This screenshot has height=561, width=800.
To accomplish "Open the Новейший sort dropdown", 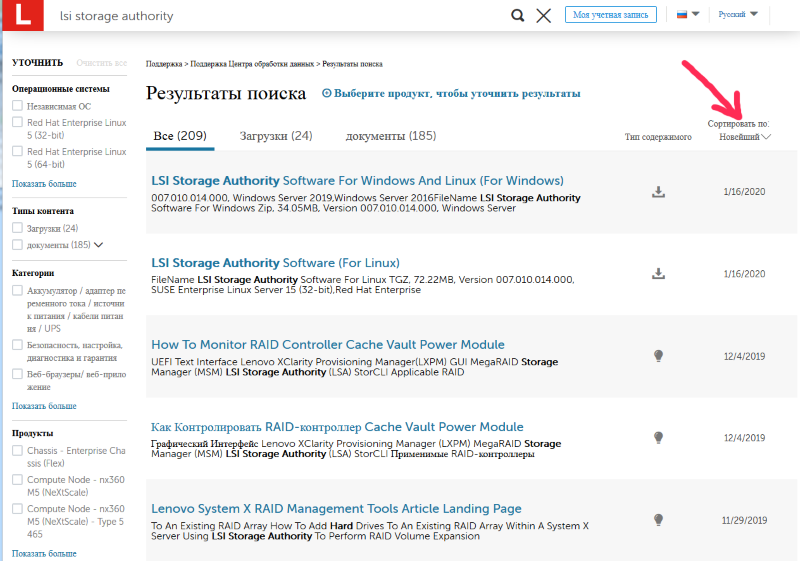I will pos(744,137).
